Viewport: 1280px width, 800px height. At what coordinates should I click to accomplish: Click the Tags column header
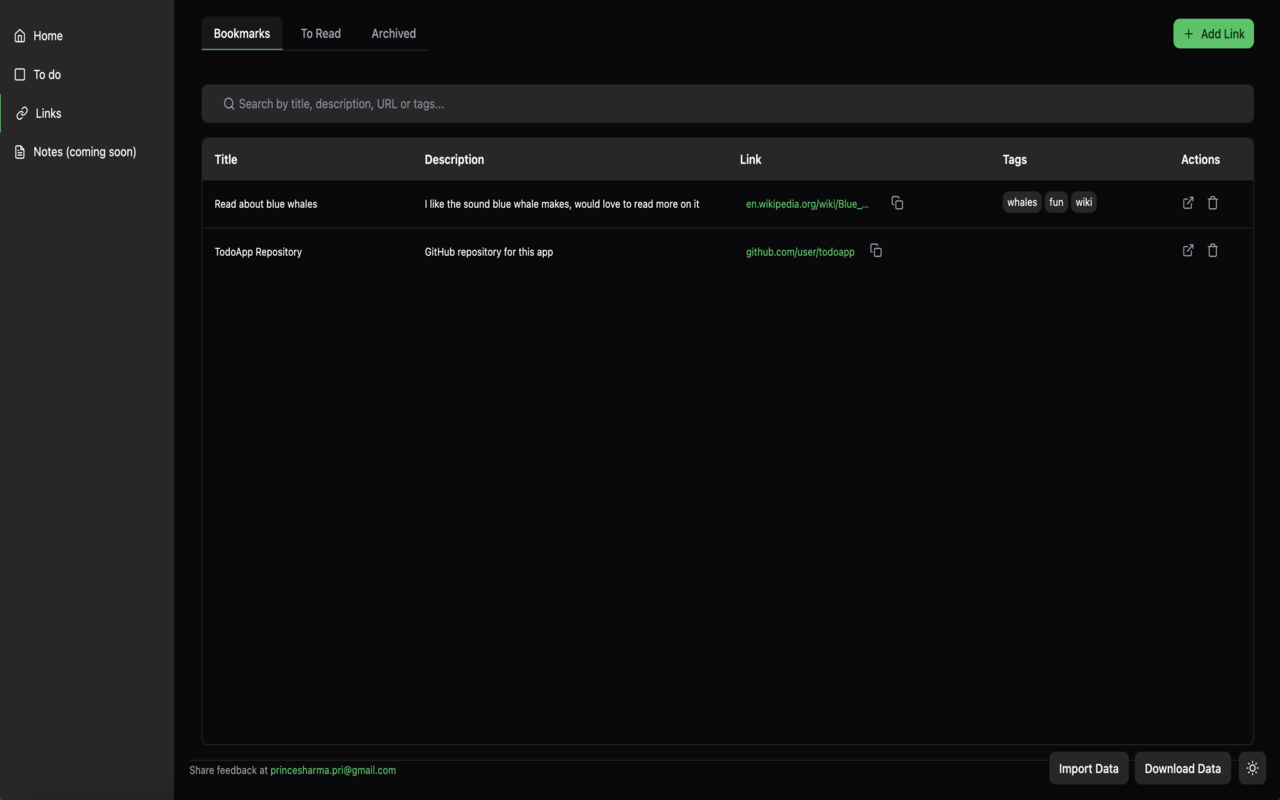(x=1015, y=159)
